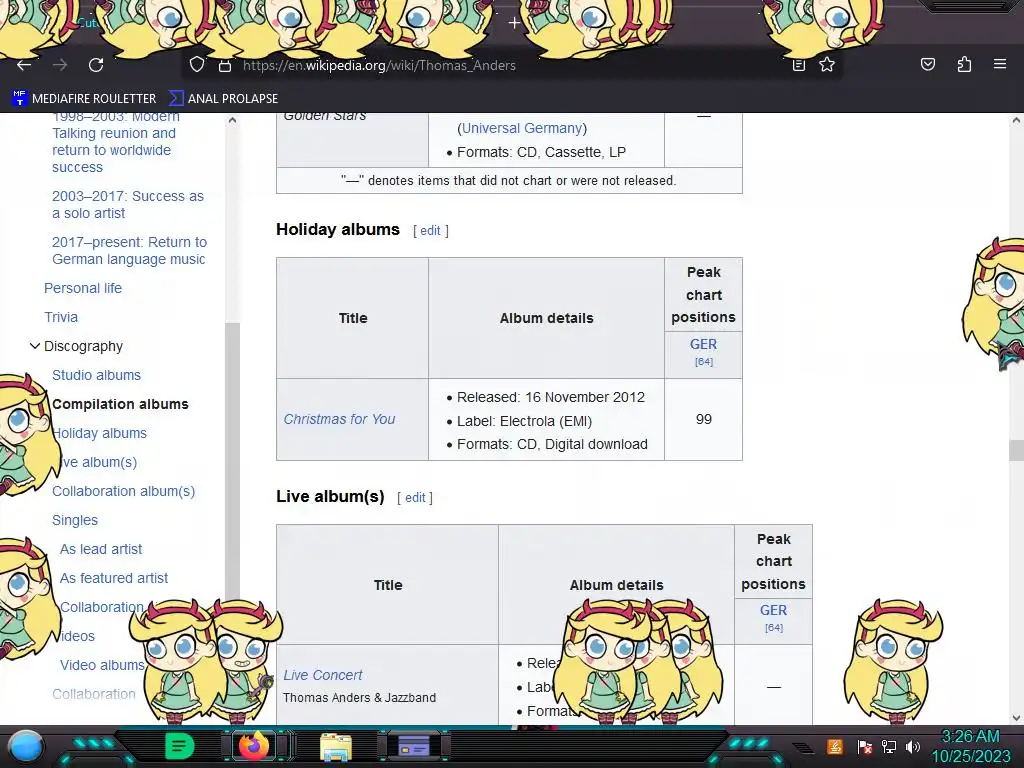Open the Extensions puzzle icon
This screenshot has height=768, width=1024.
pyautogui.click(x=964, y=64)
